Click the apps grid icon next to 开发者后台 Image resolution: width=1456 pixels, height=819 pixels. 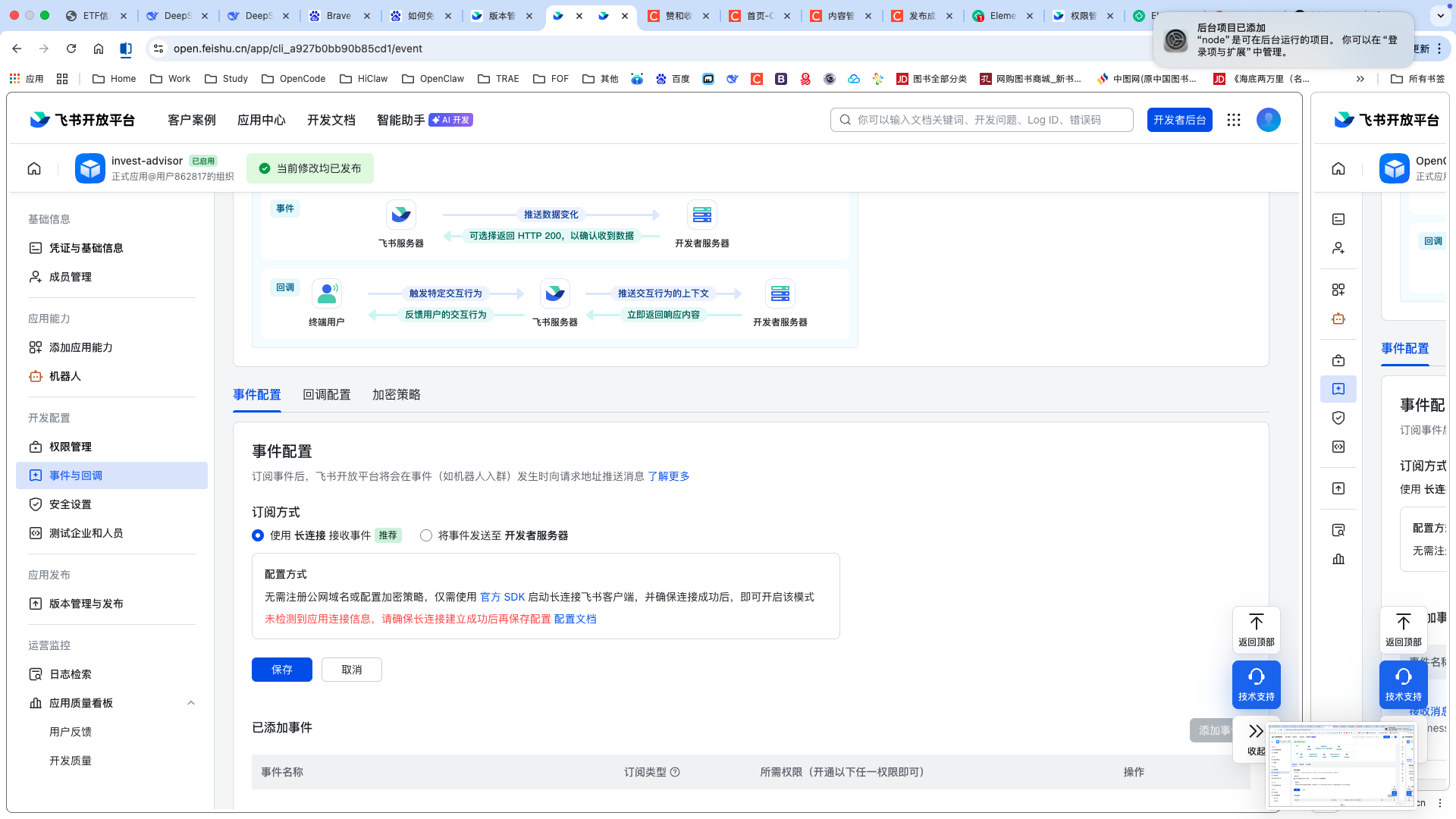click(1234, 119)
